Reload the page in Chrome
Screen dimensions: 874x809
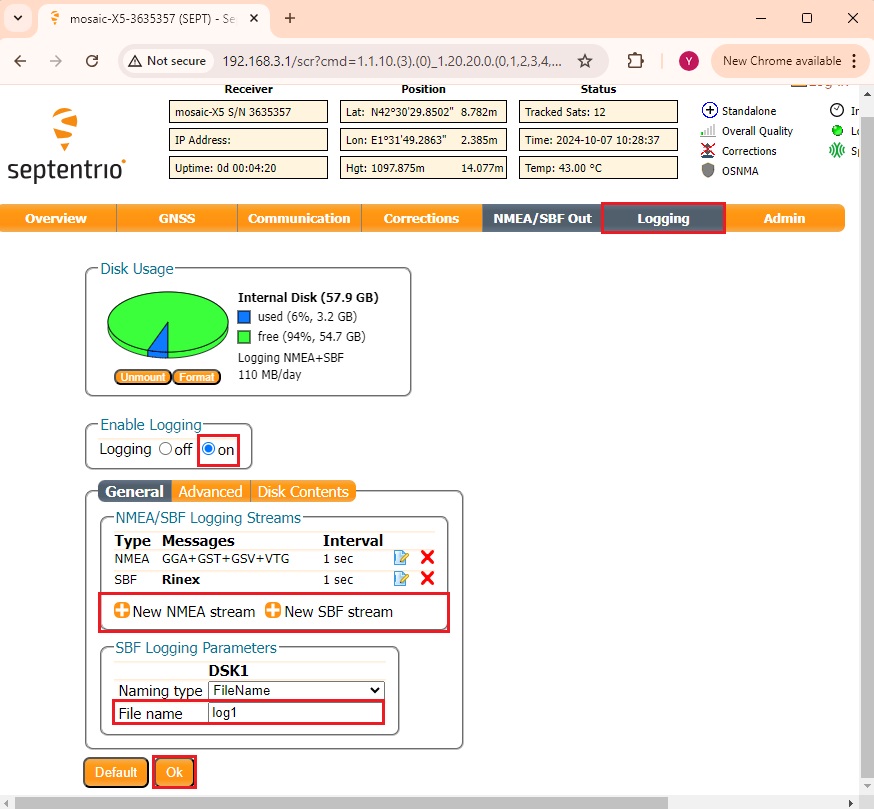92,61
